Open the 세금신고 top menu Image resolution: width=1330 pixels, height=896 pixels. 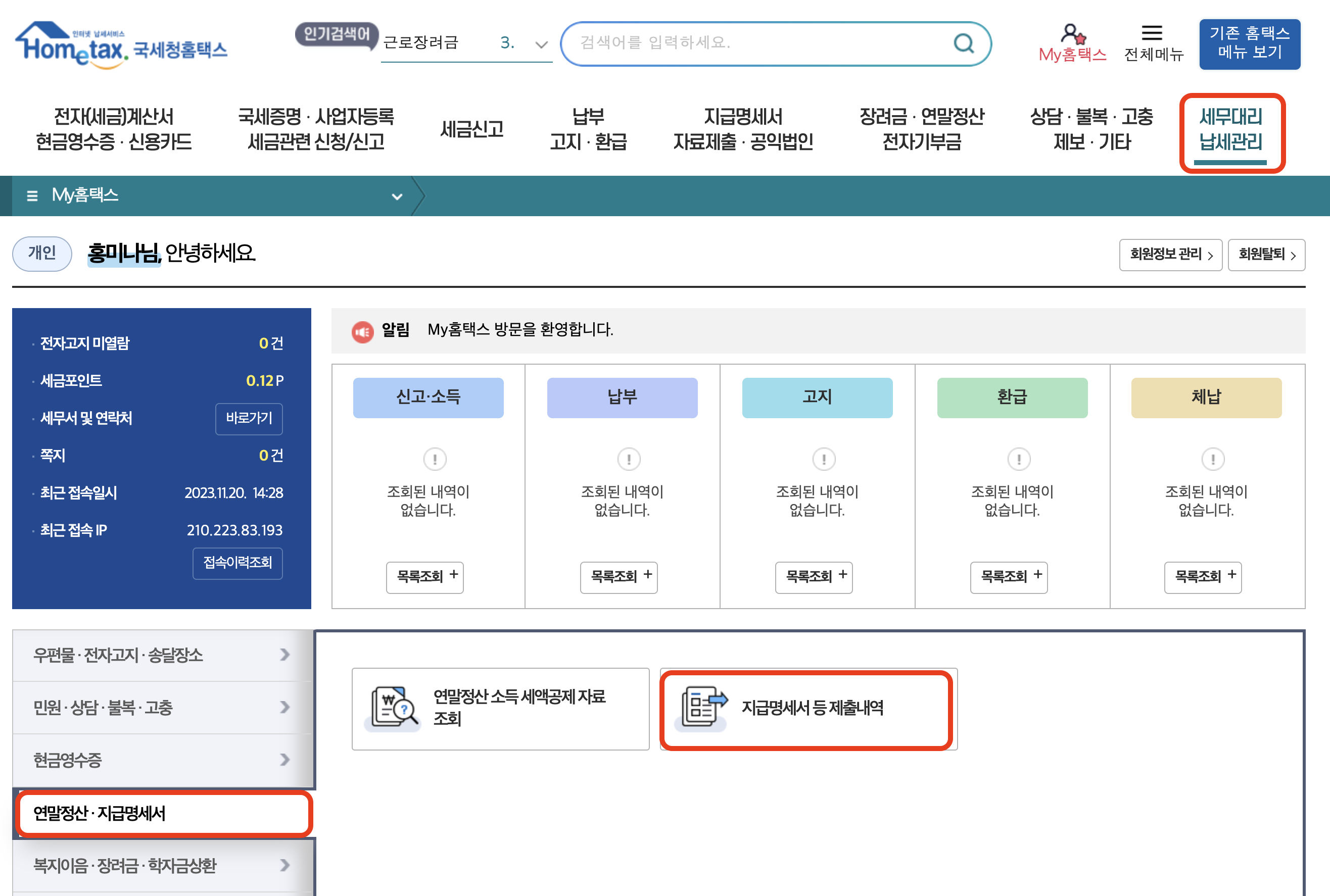tap(471, 129)
